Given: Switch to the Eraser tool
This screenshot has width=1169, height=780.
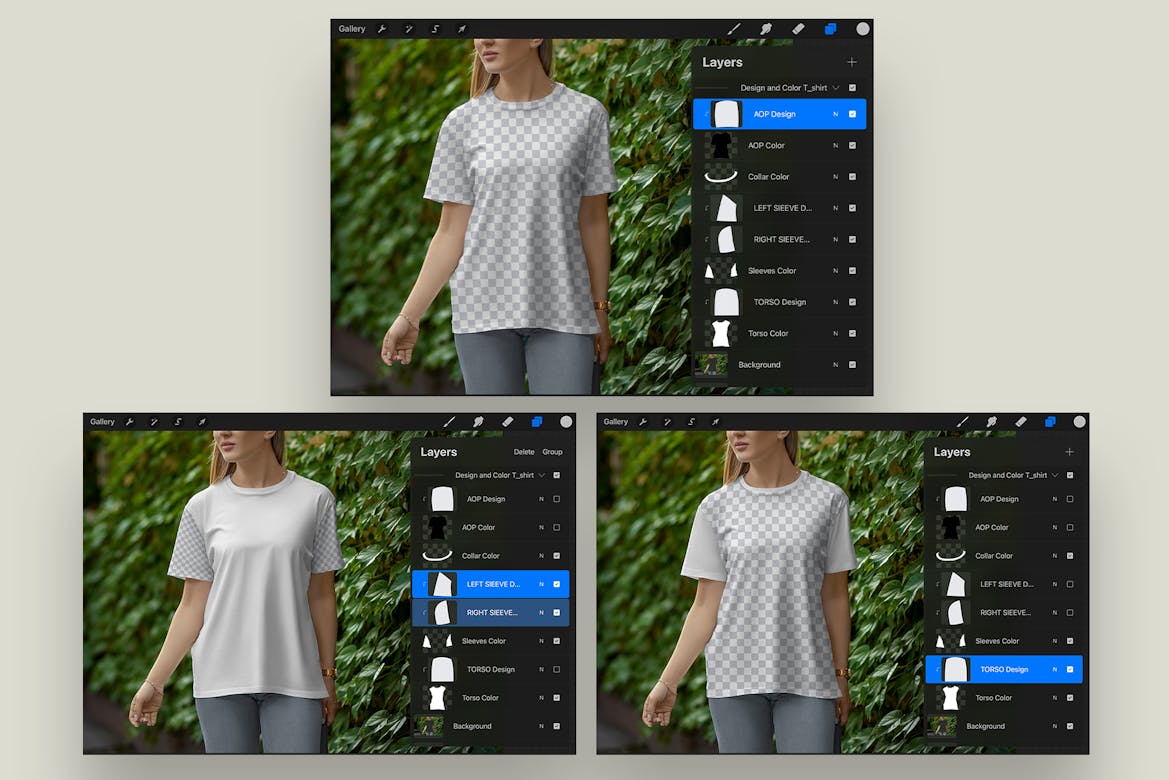Looking at the screenshot, I should click(x=798, y=29).
